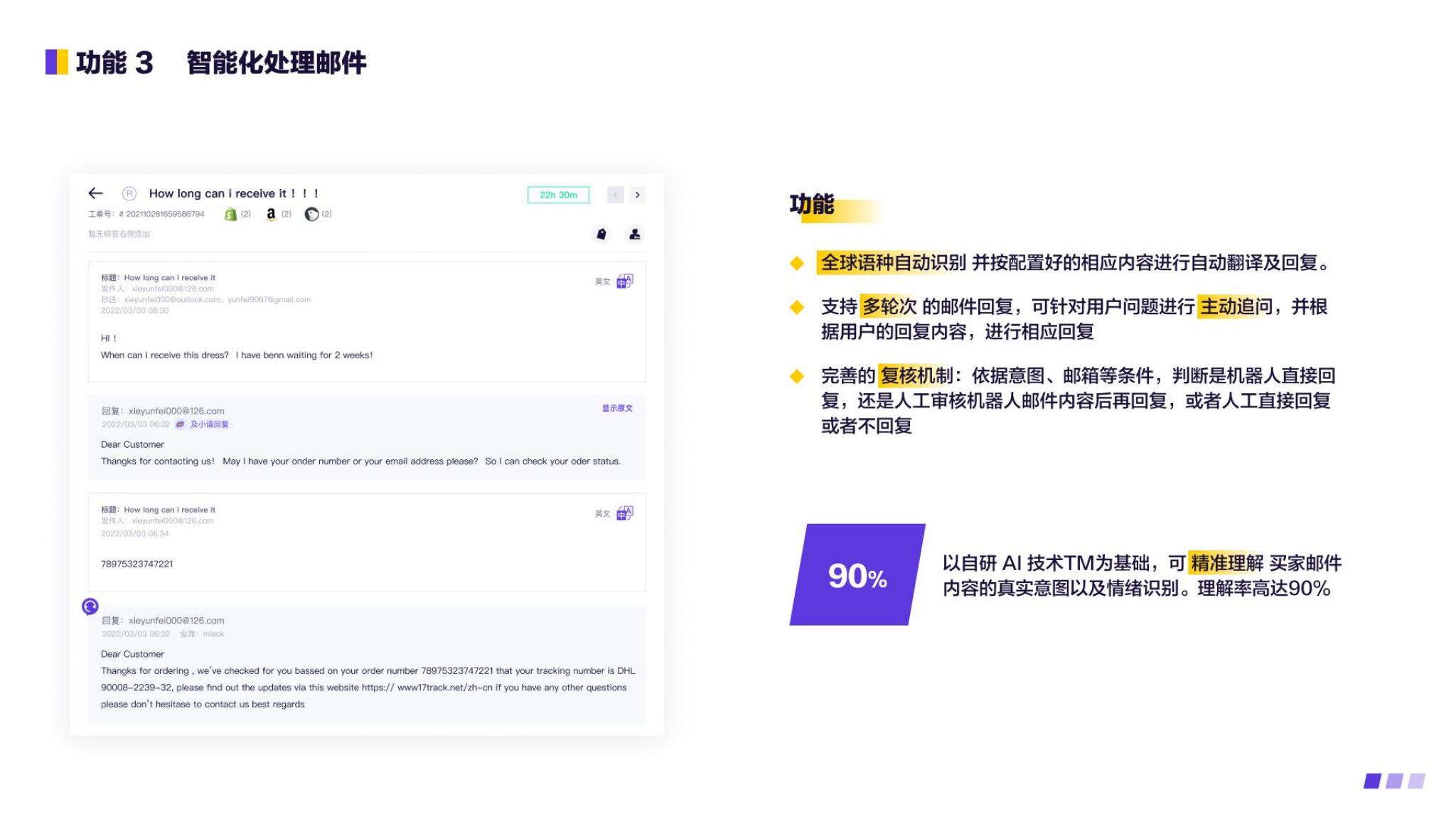Open the Amazon orders icon

click(271, 214)
